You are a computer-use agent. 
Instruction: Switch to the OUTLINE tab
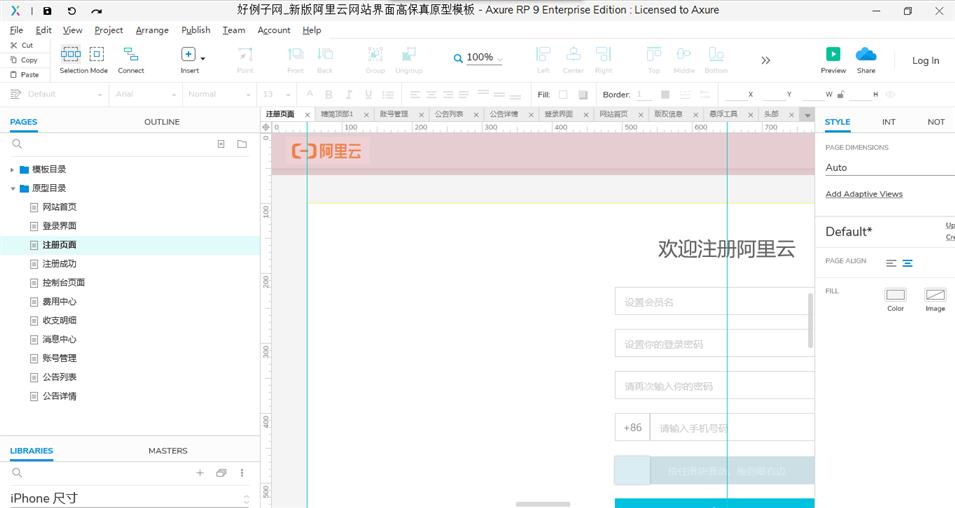click(x=162, y=122)
